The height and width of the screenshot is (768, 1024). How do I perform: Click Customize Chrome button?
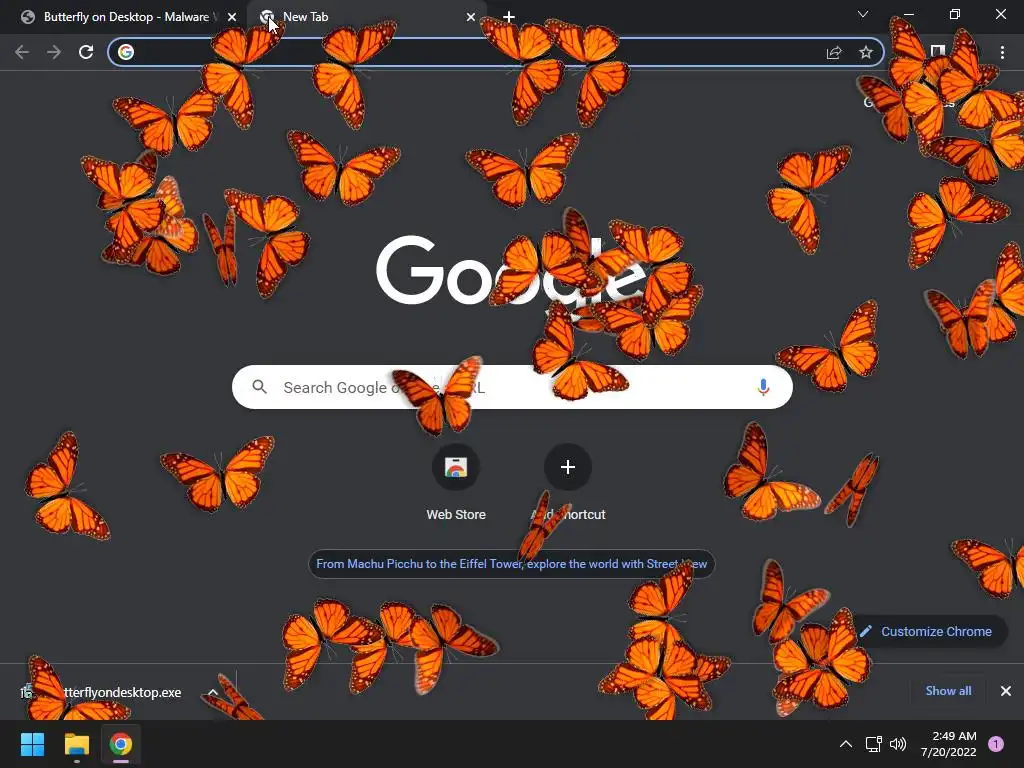[927, 632]
